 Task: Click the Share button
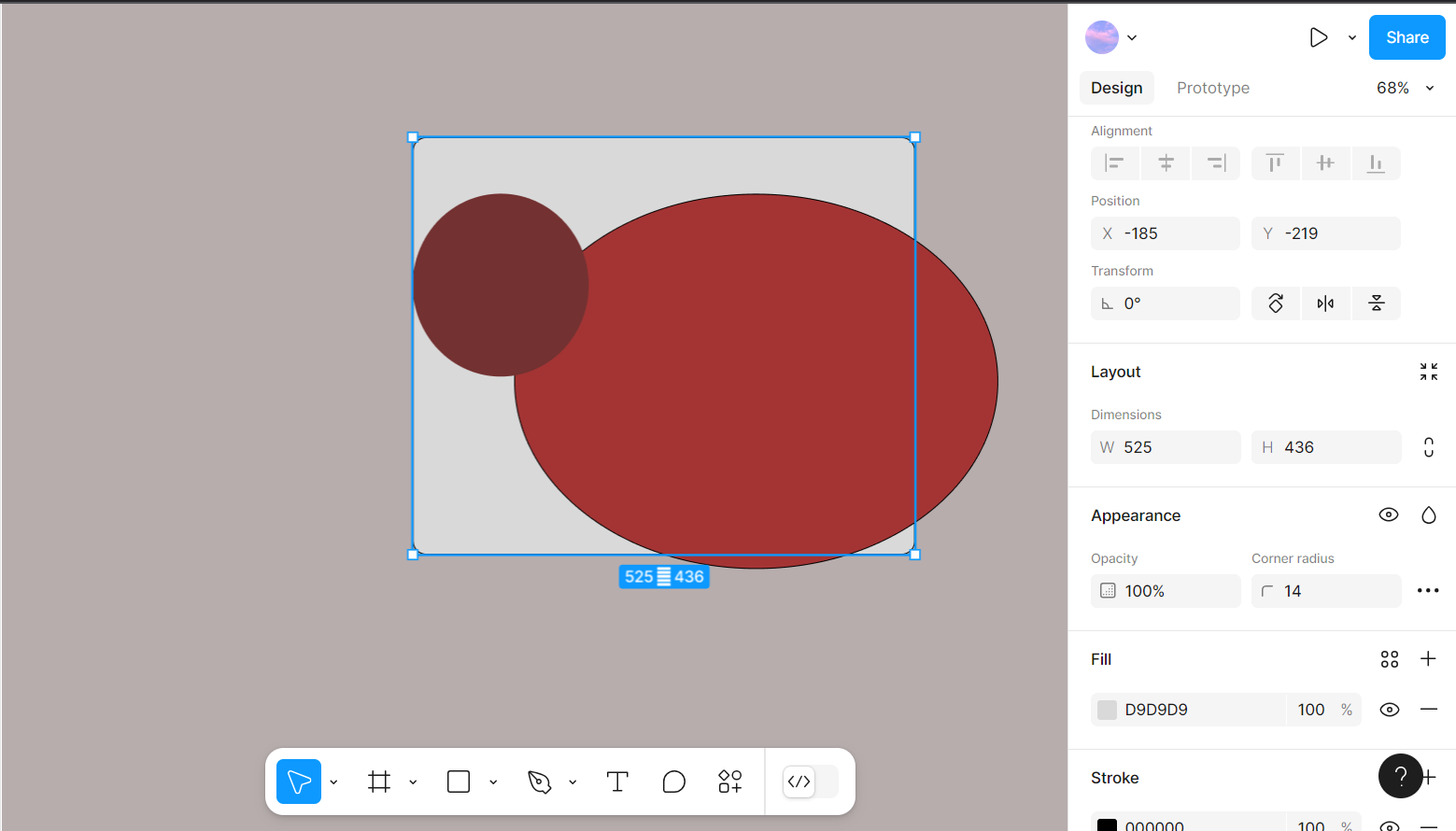1407,37
